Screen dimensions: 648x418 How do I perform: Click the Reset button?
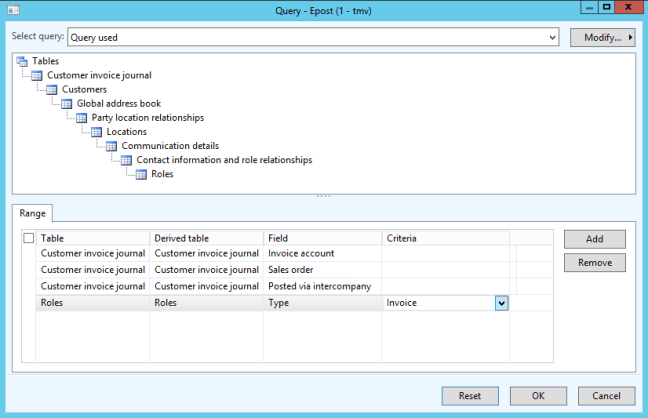point(470,396)
